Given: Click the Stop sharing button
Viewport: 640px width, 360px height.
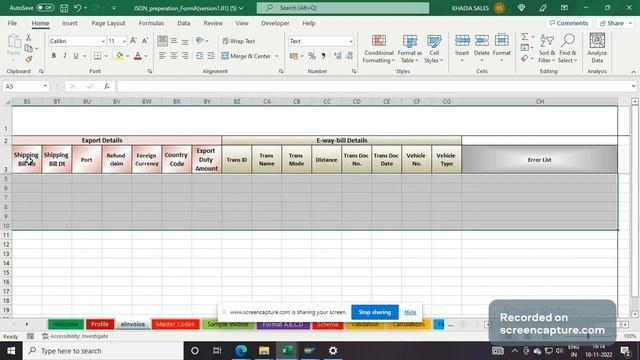Looking at the screenshot, I should pyautogui.click(x=375, y=312).
